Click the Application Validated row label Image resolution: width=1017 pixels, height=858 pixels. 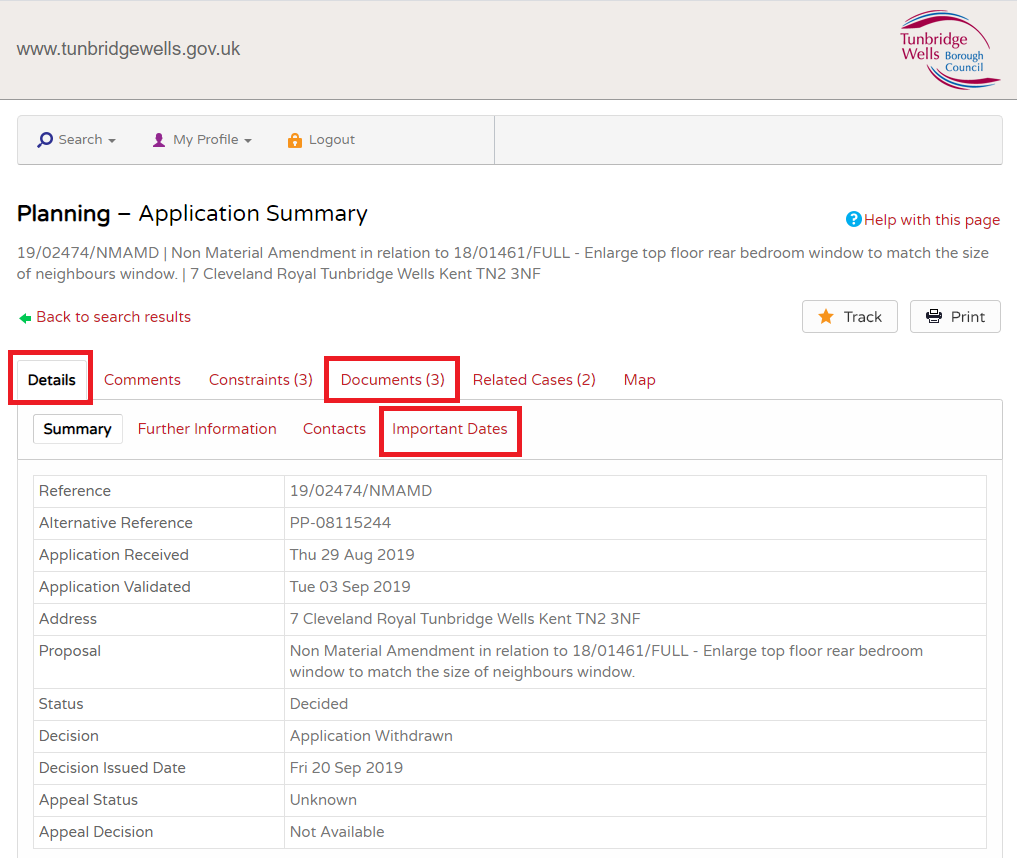coord(115,587)
